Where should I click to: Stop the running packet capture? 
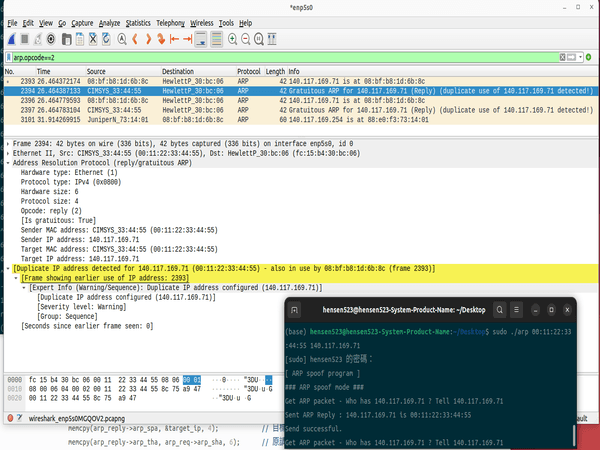pyautogui.click(x=24, y=39)
